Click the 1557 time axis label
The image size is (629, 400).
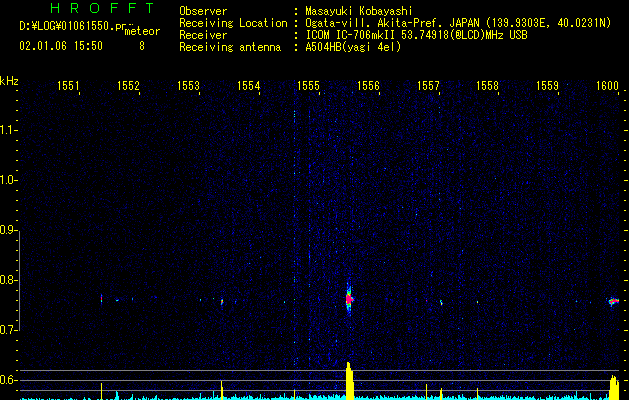(x=428, y=86)
